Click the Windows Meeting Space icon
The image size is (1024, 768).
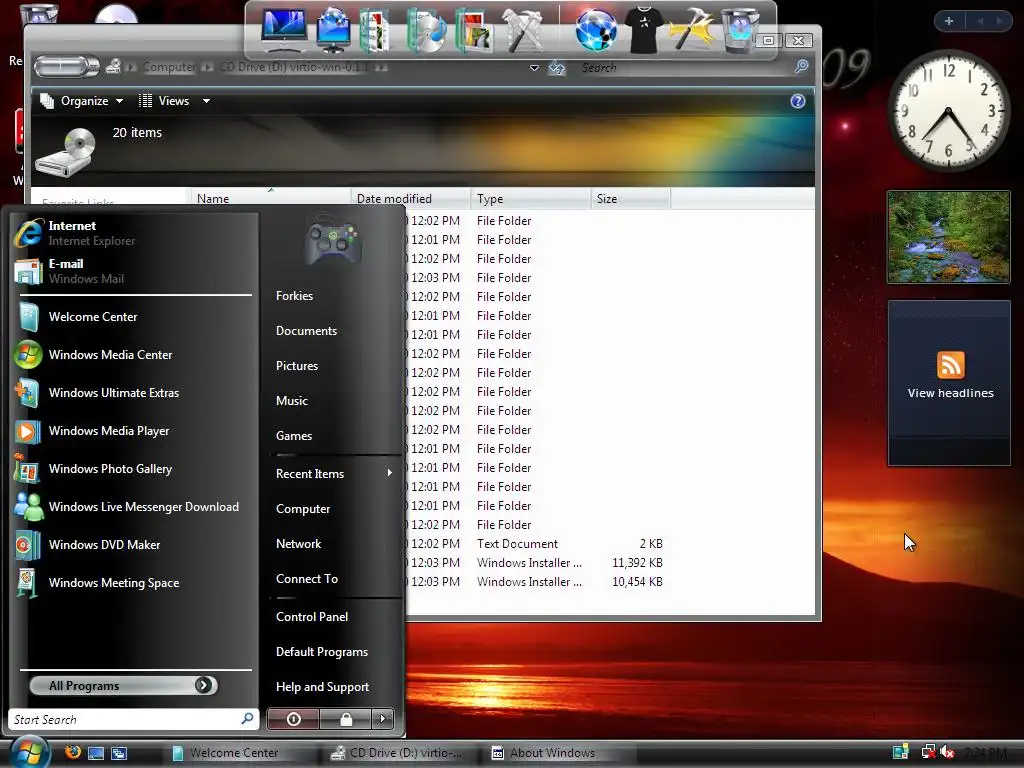coord(28,583)
